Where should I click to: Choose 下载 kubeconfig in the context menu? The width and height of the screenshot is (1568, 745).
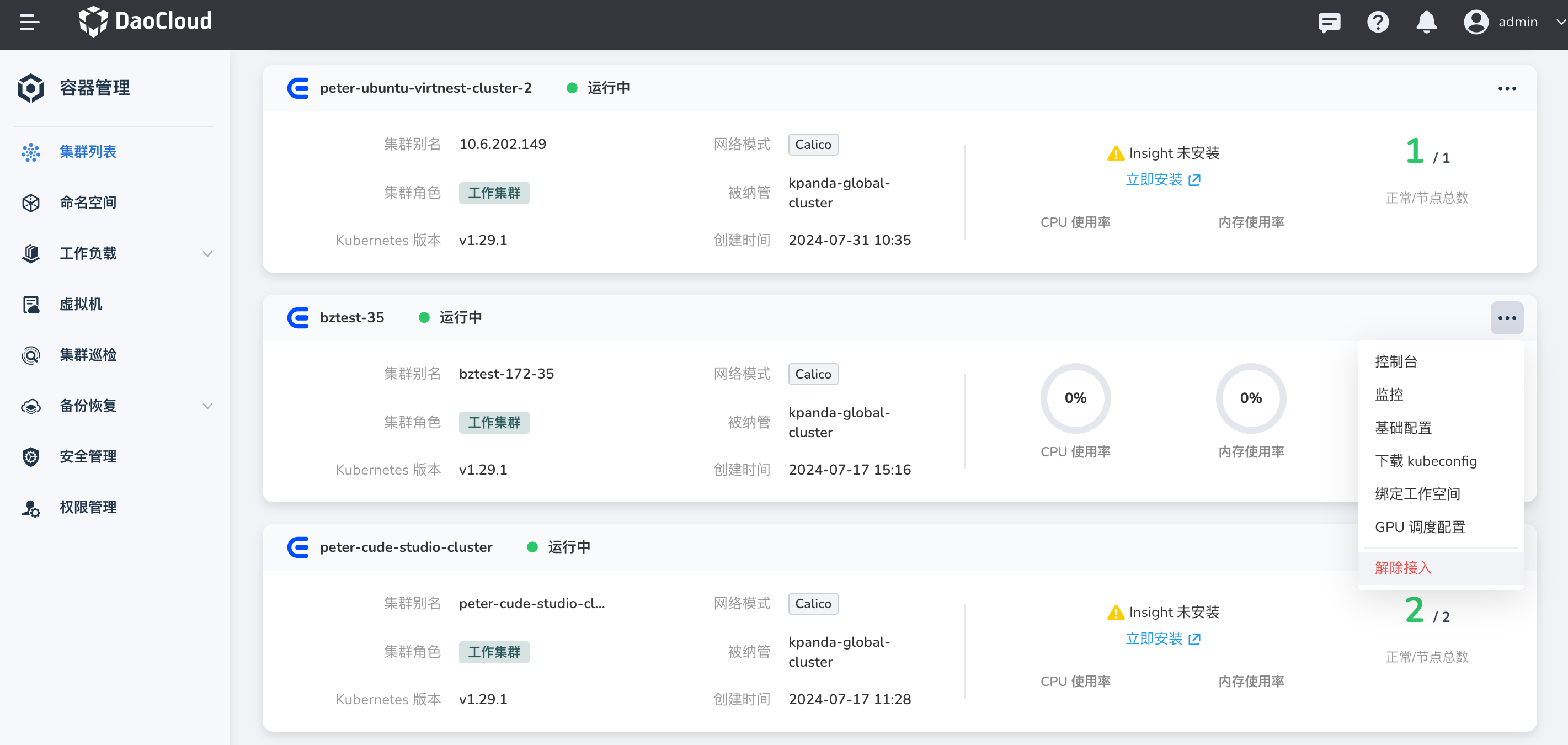click(x=1425, y=461)
